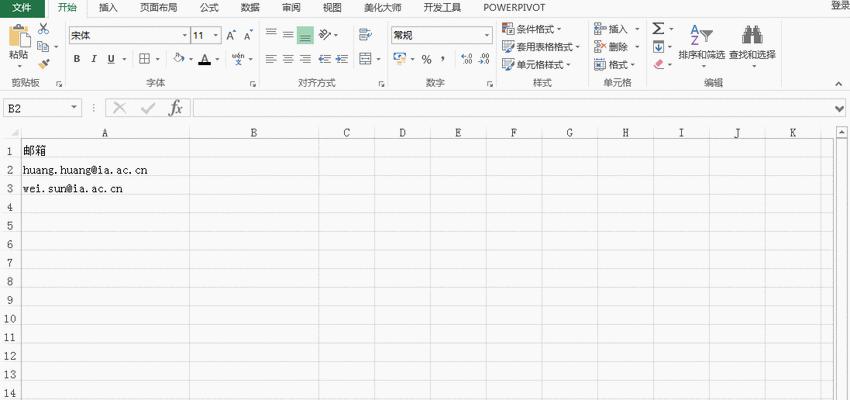Toggle underline formatting
Image resolution: width=850 pixels, height=400 pixels.
(x=111, y=59)
